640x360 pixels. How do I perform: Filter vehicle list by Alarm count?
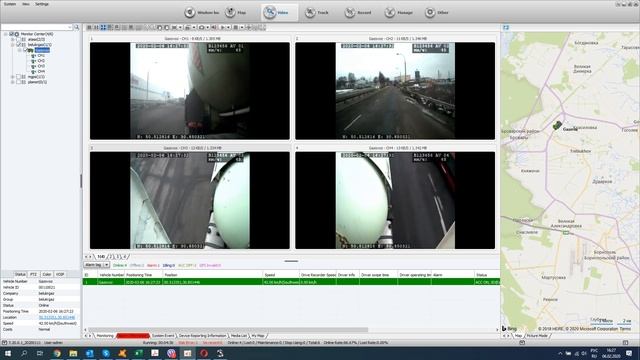153,265
